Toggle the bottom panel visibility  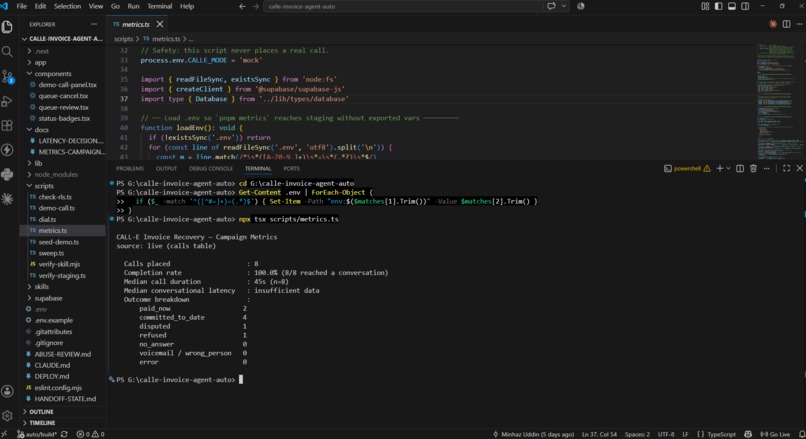(732, 6)
